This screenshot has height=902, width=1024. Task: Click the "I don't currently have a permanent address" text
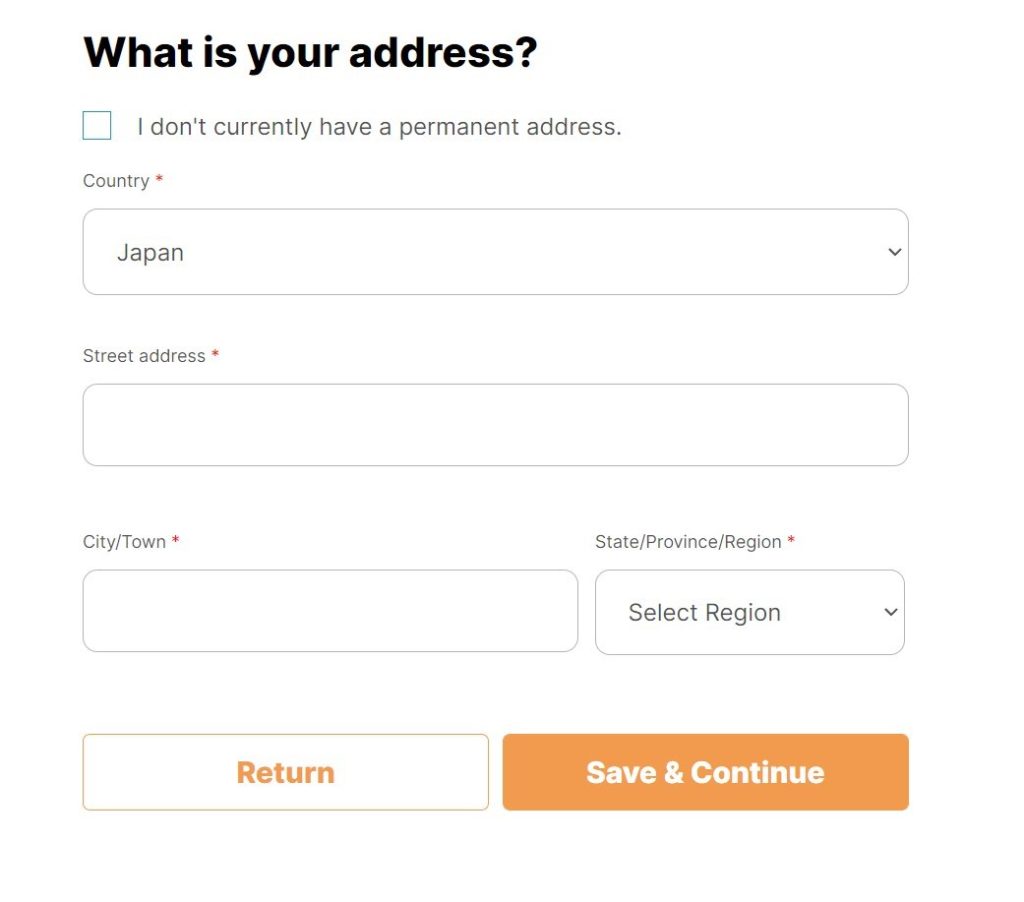click(x=379, y=127)
